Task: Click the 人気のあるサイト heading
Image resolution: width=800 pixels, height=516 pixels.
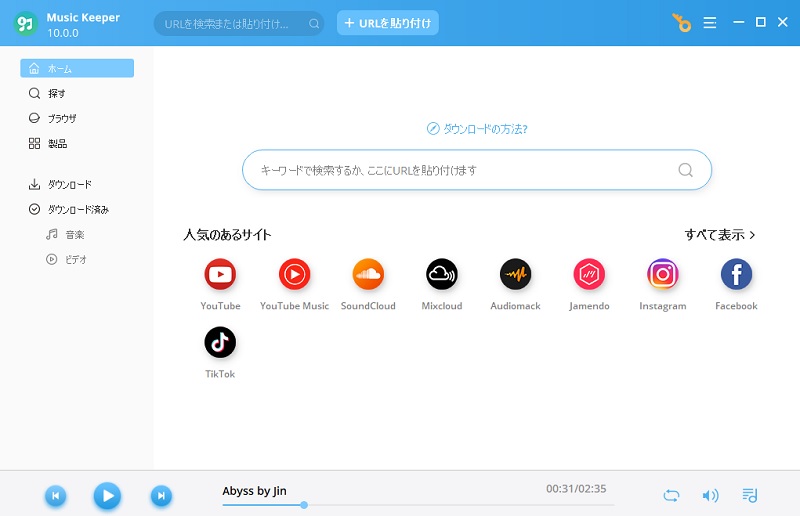Action: (x=228, y=235)
